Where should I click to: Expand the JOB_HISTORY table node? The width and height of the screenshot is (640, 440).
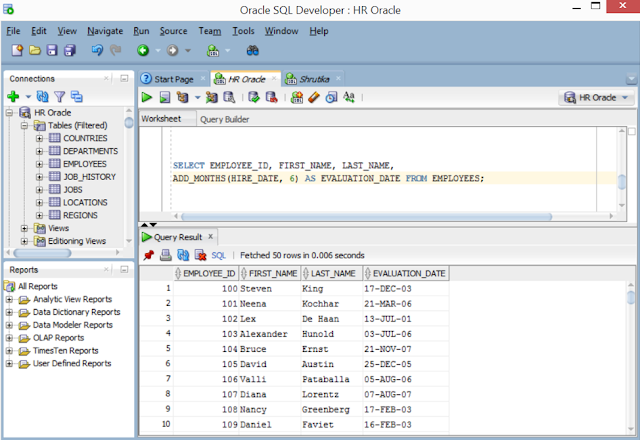pos(39,177)
